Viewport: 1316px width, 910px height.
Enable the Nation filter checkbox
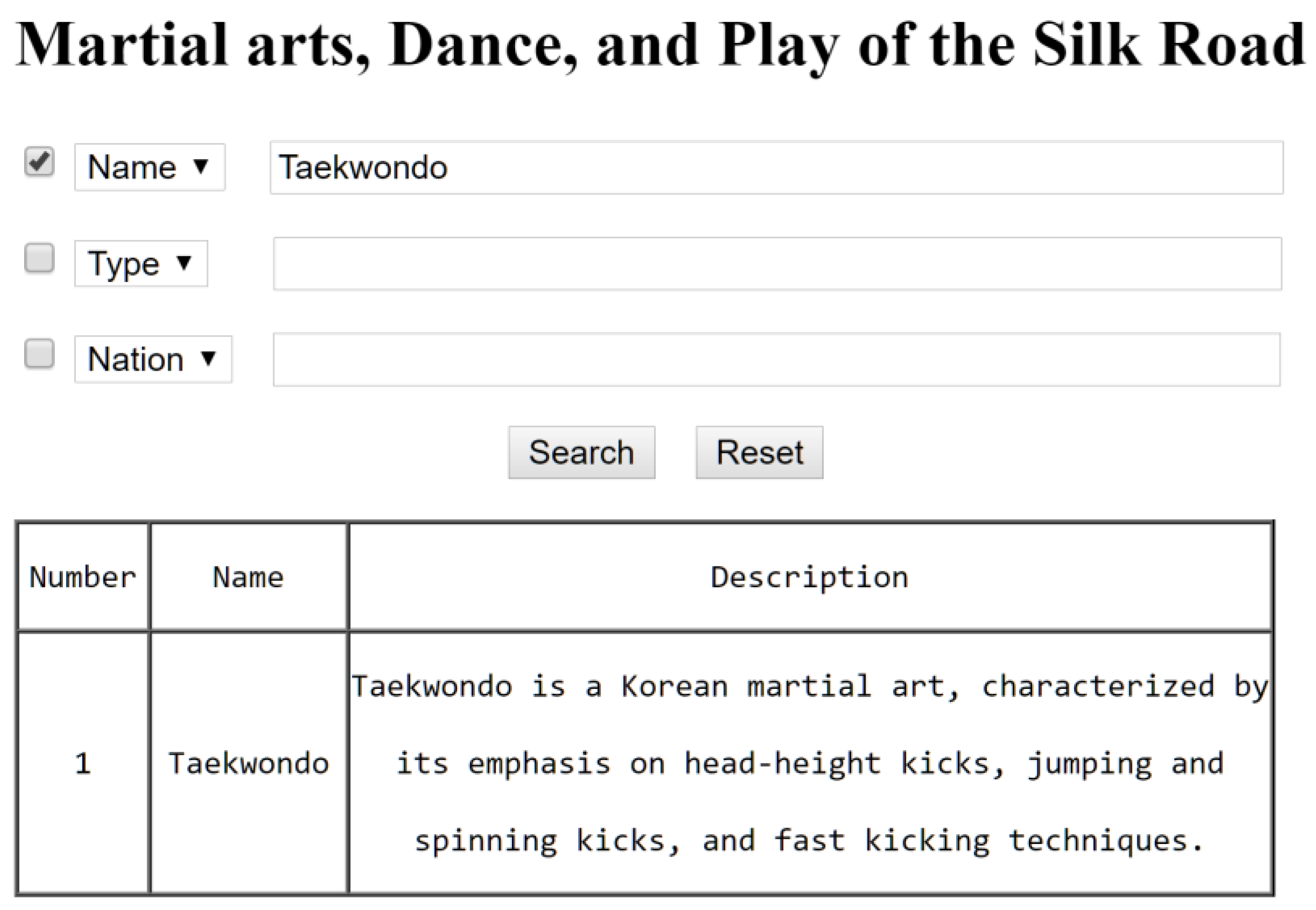39,354
